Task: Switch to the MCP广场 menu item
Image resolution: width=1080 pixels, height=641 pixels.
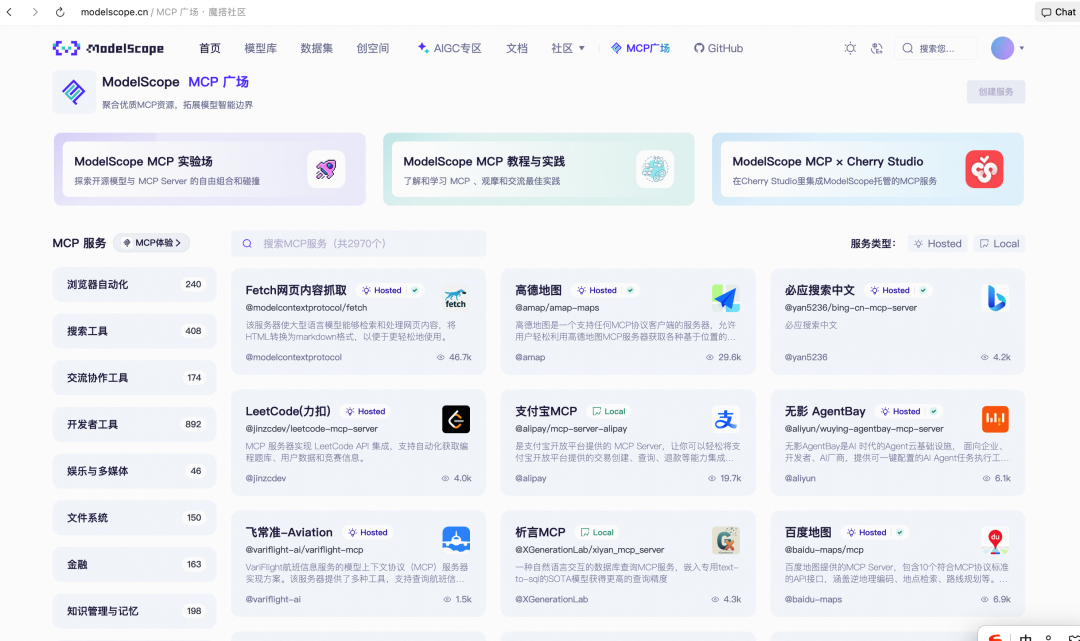Action: tap(640, 47)
